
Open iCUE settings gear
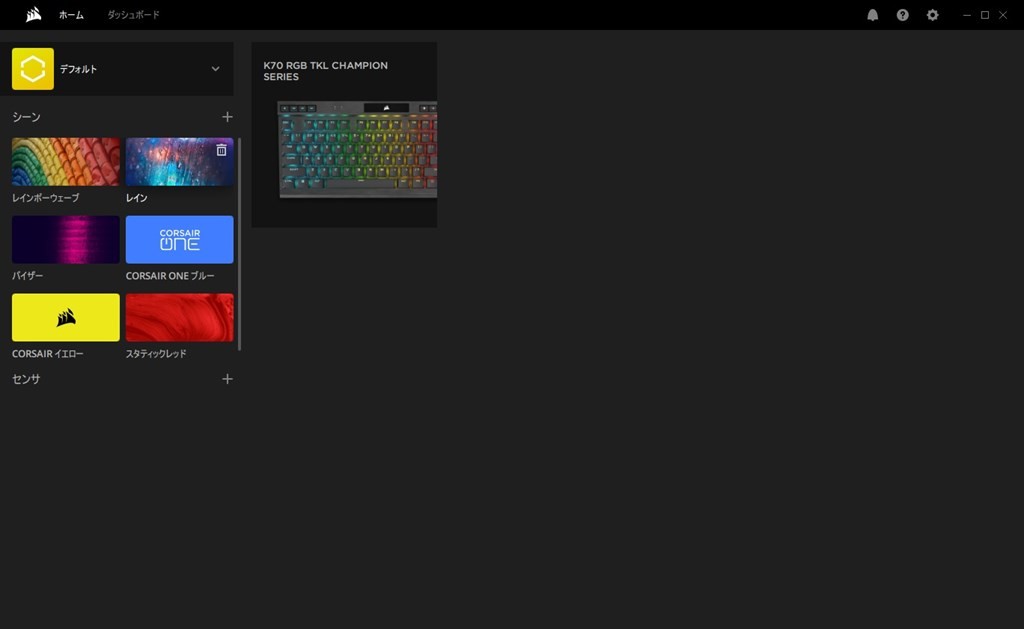pyautogui.click(x=932, y=15)
